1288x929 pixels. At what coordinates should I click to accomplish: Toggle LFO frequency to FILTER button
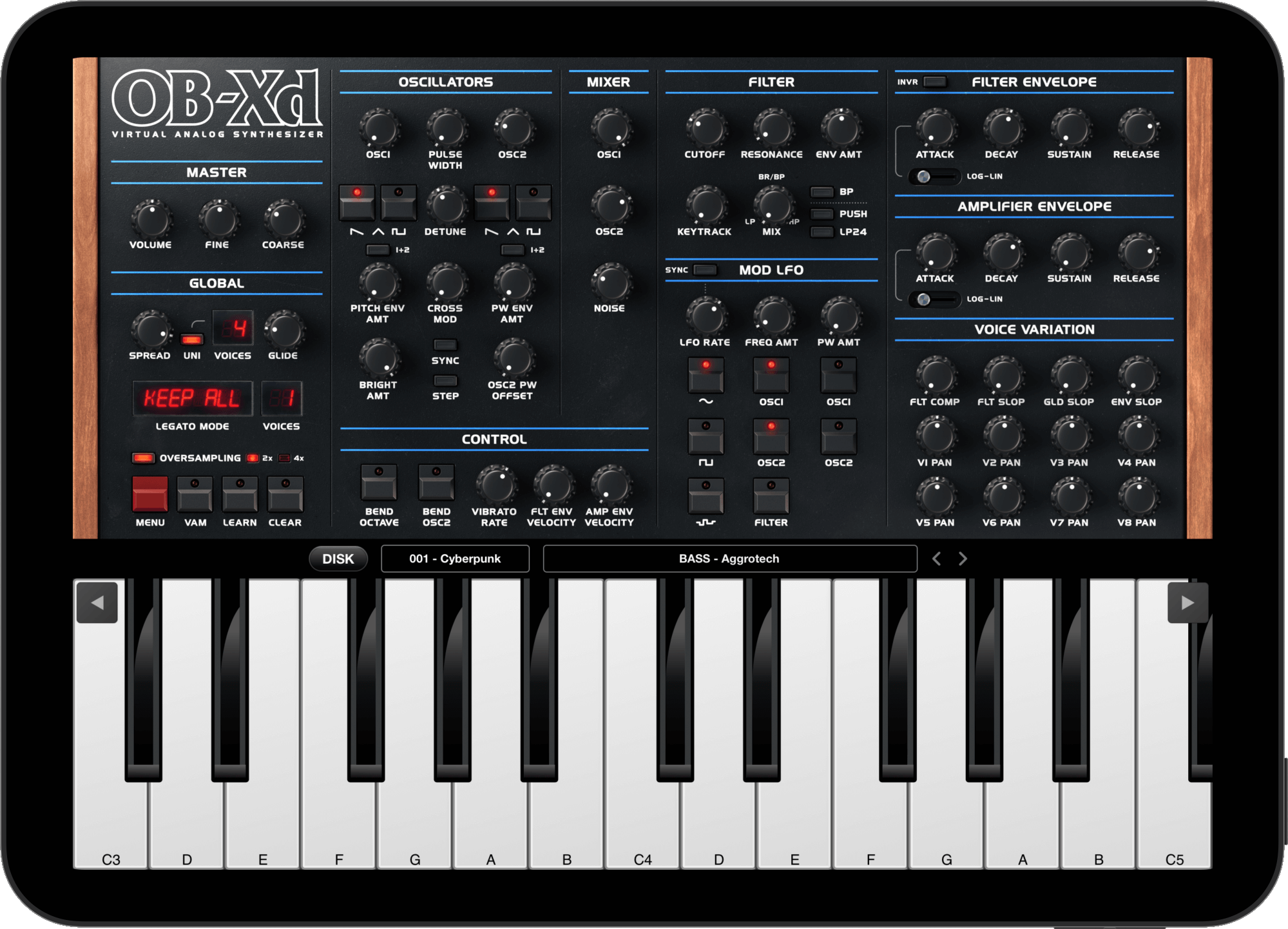(771, 495)
